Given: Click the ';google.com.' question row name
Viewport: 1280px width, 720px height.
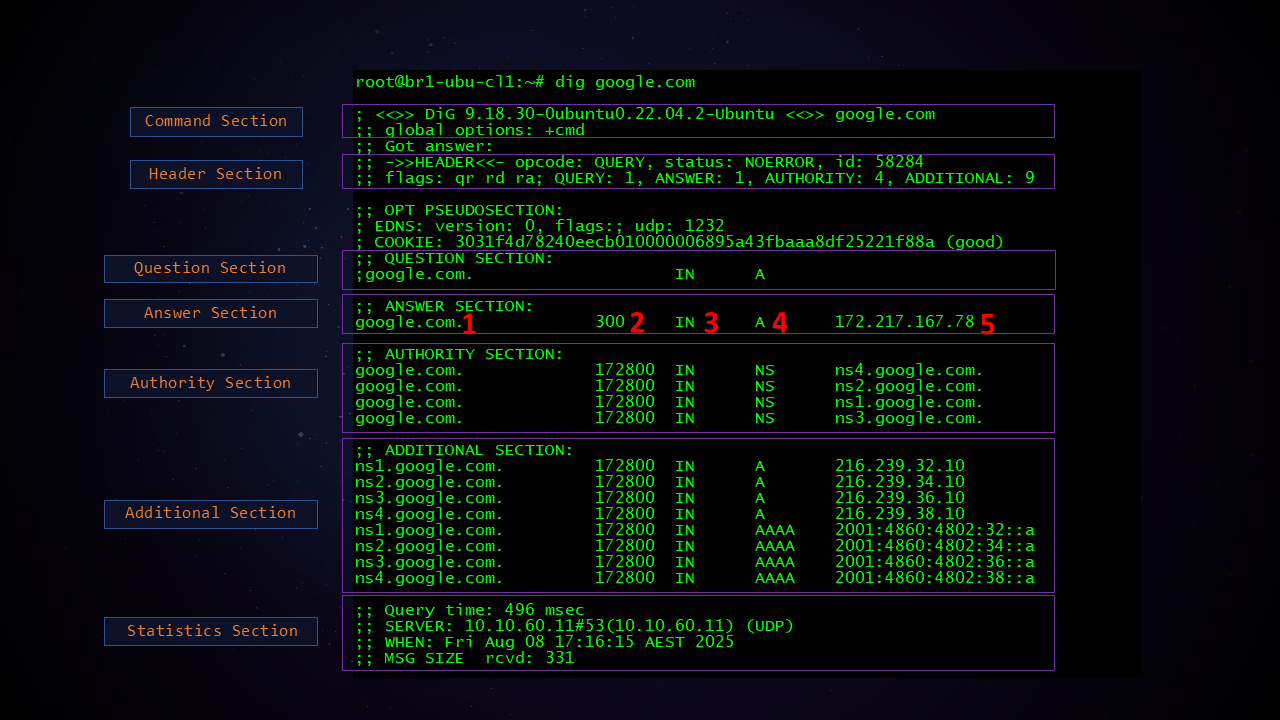Looking at the screenshot, I should [415, 274].
